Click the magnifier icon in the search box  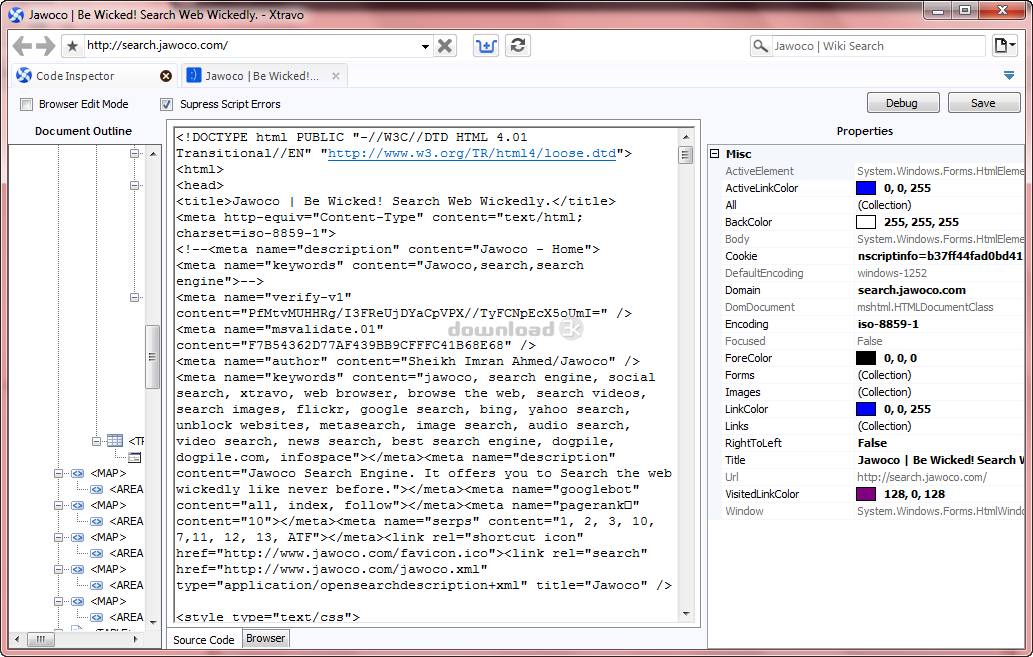(x=760, y=45)
